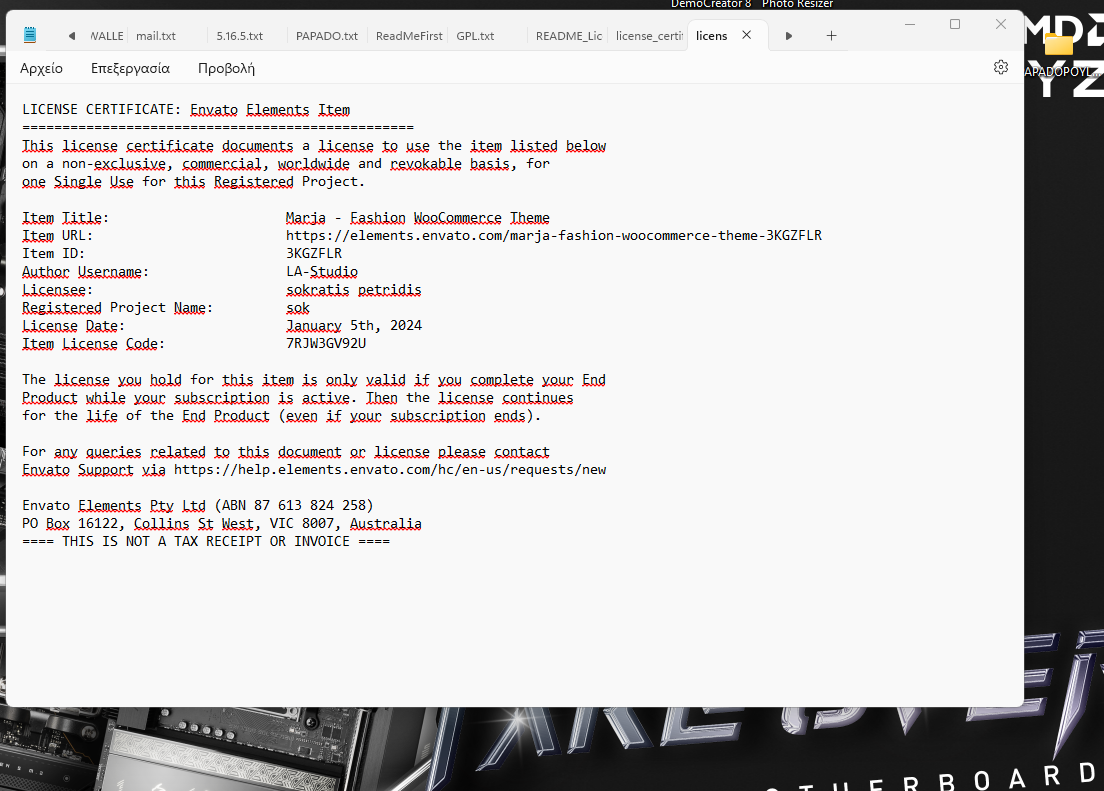Open the Προβολή menu
The image size is (1104, 791).
(x=226, y=68)
